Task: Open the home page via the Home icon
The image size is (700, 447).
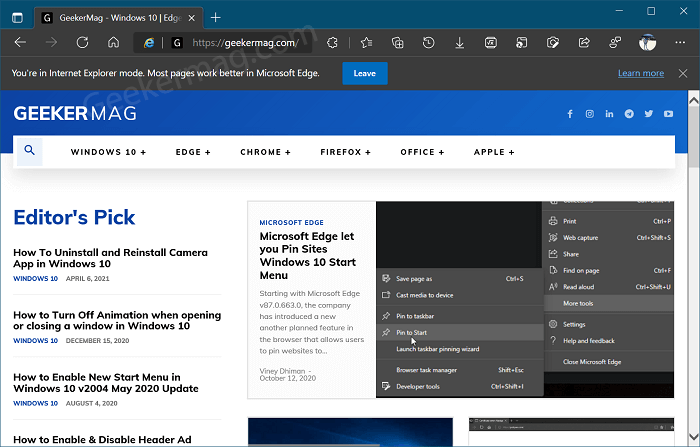Action: point(113,42)
